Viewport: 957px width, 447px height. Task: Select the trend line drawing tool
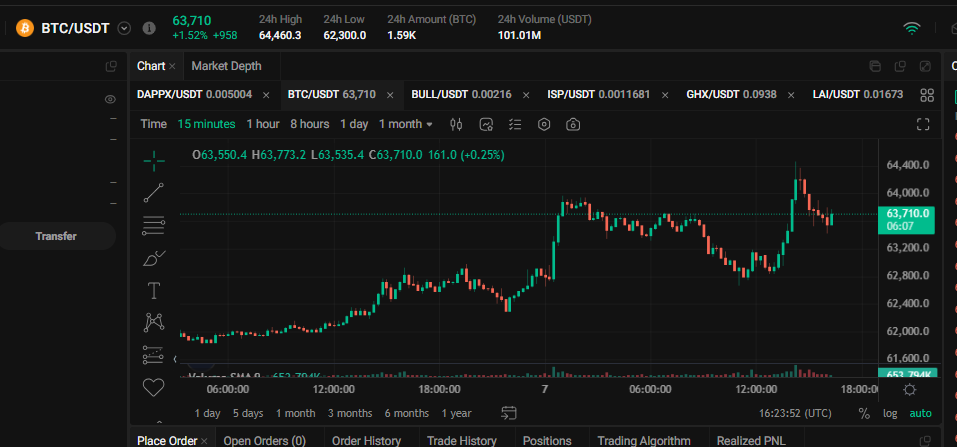[x=154, y=193]
